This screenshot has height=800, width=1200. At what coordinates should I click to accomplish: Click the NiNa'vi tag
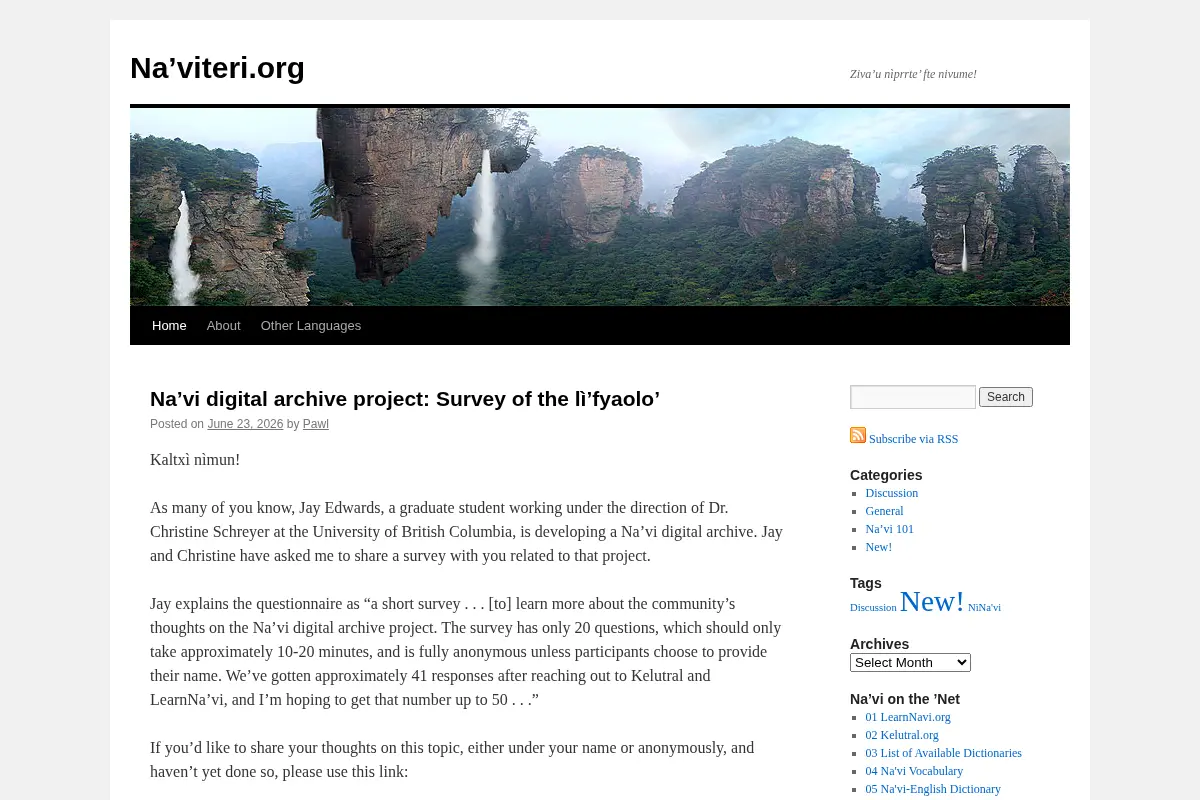(x=984, y=607)
